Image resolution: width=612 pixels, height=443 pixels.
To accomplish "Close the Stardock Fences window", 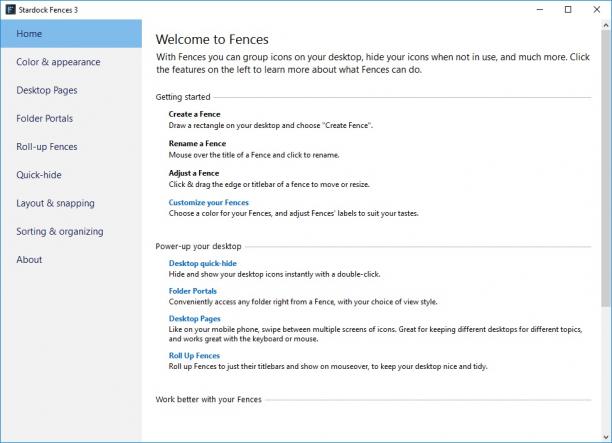I will click(597, 10).
